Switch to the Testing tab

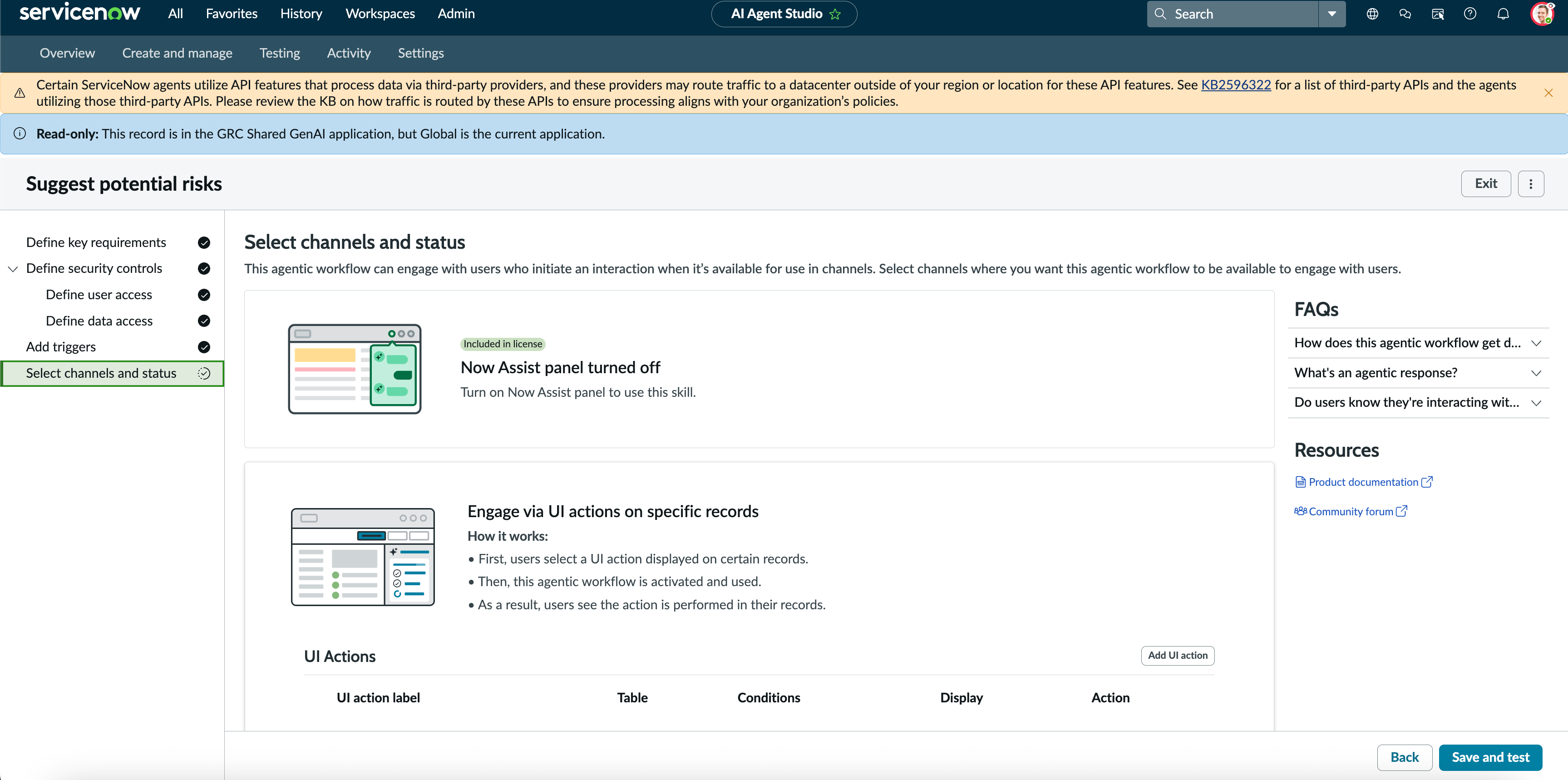[279, 54]
